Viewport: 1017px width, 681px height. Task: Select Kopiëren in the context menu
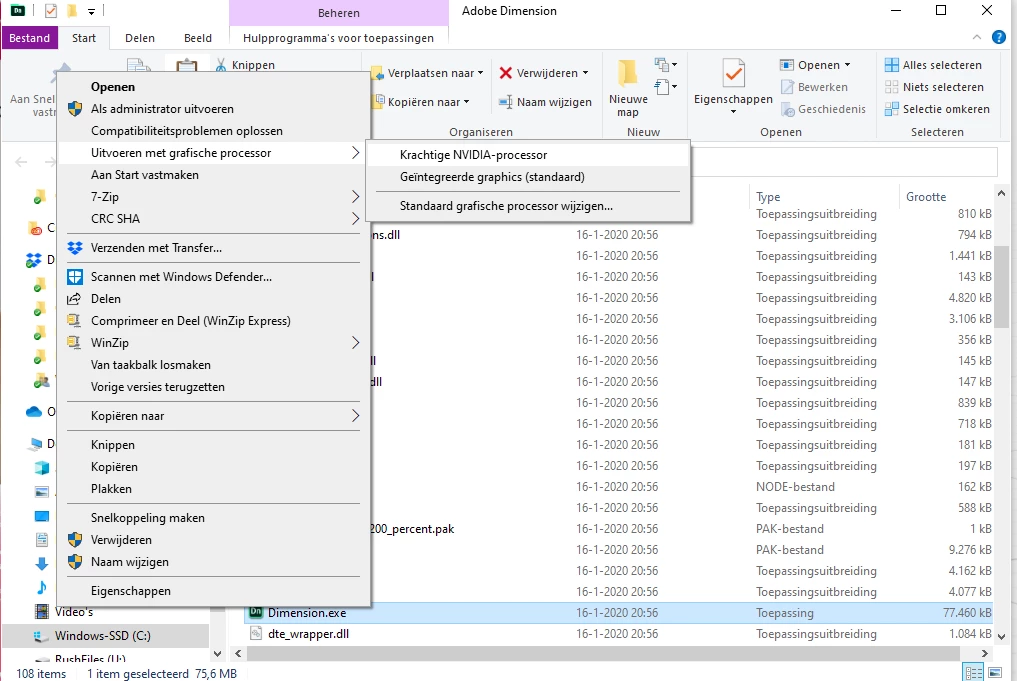[x=214, y=467]
